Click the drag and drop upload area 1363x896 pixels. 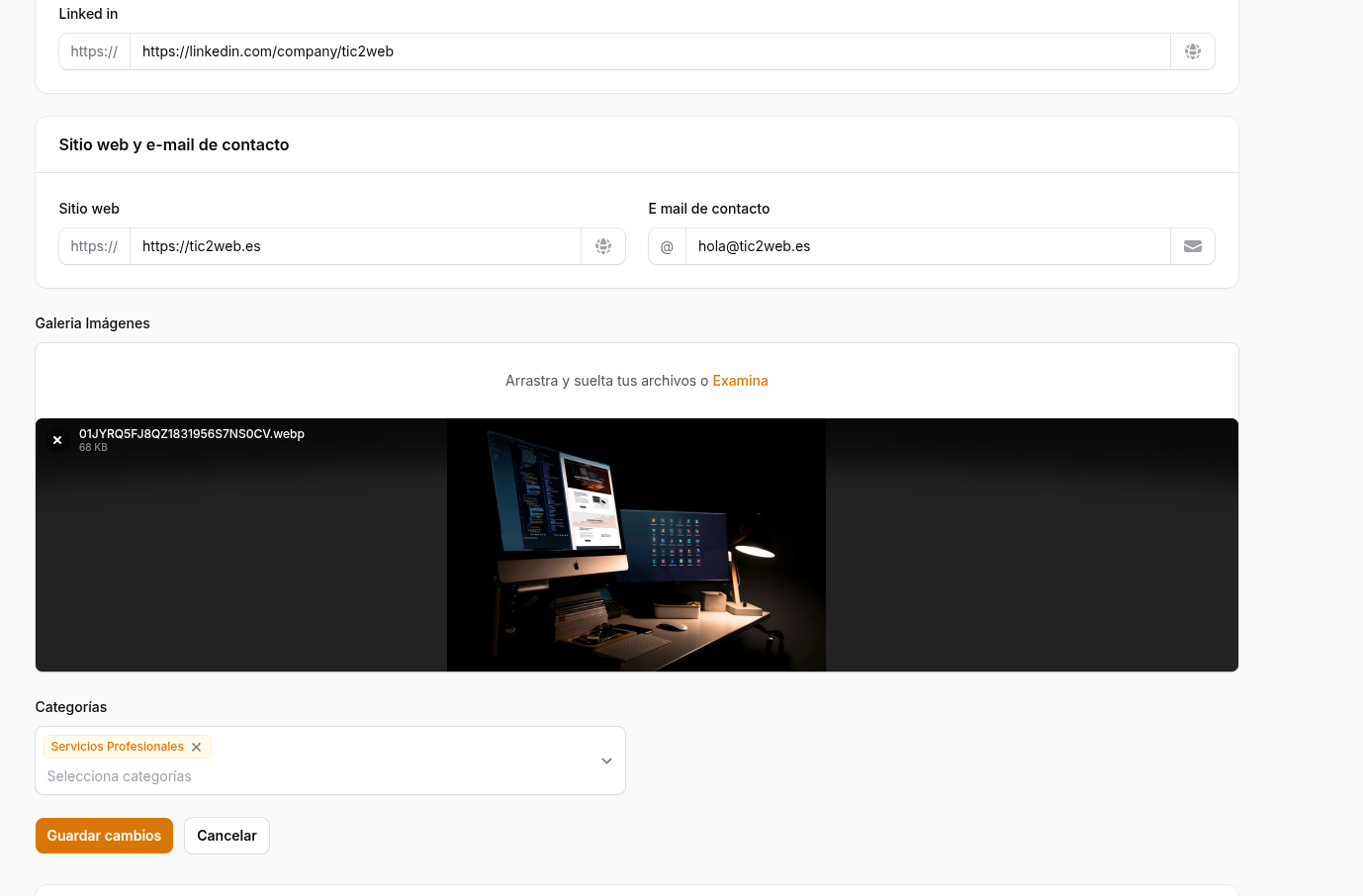point(636,380)
